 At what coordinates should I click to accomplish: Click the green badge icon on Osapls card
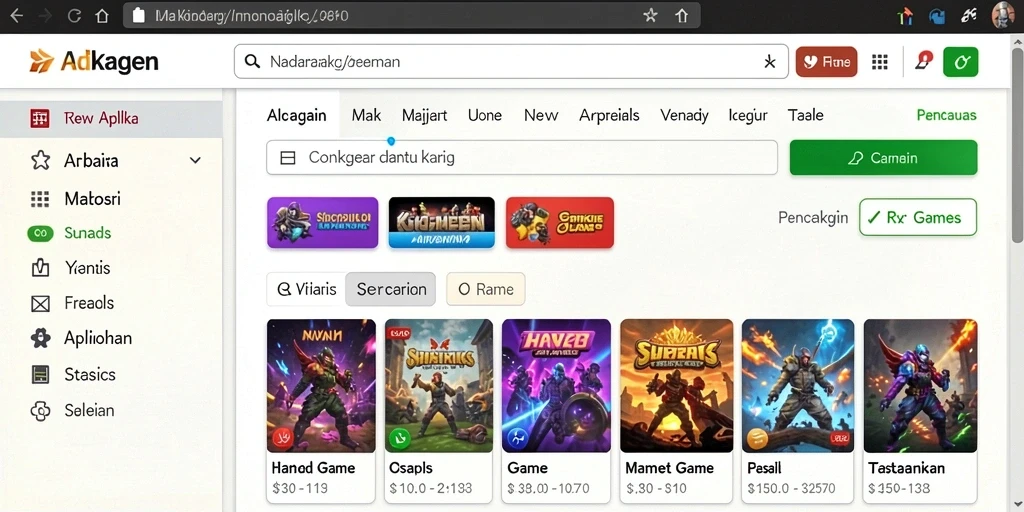tap(399, 438)
